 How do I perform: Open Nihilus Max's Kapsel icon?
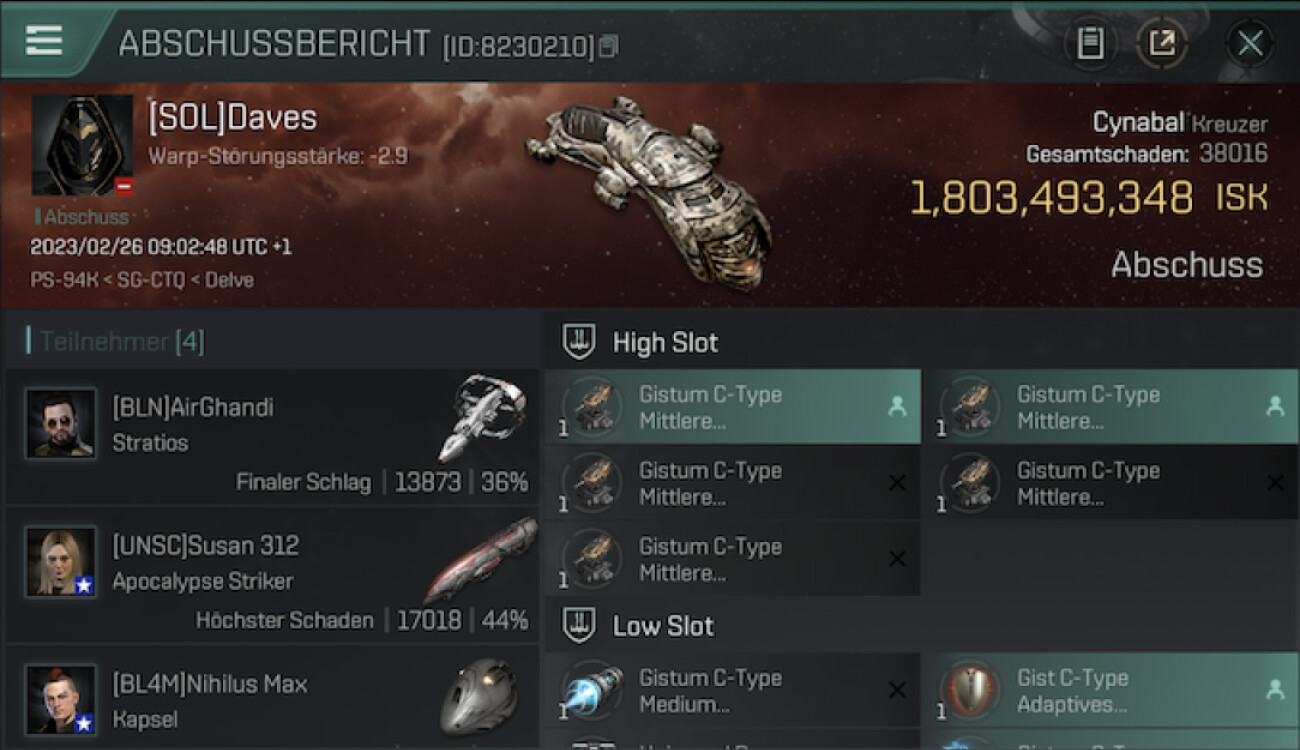click(479, 696)
